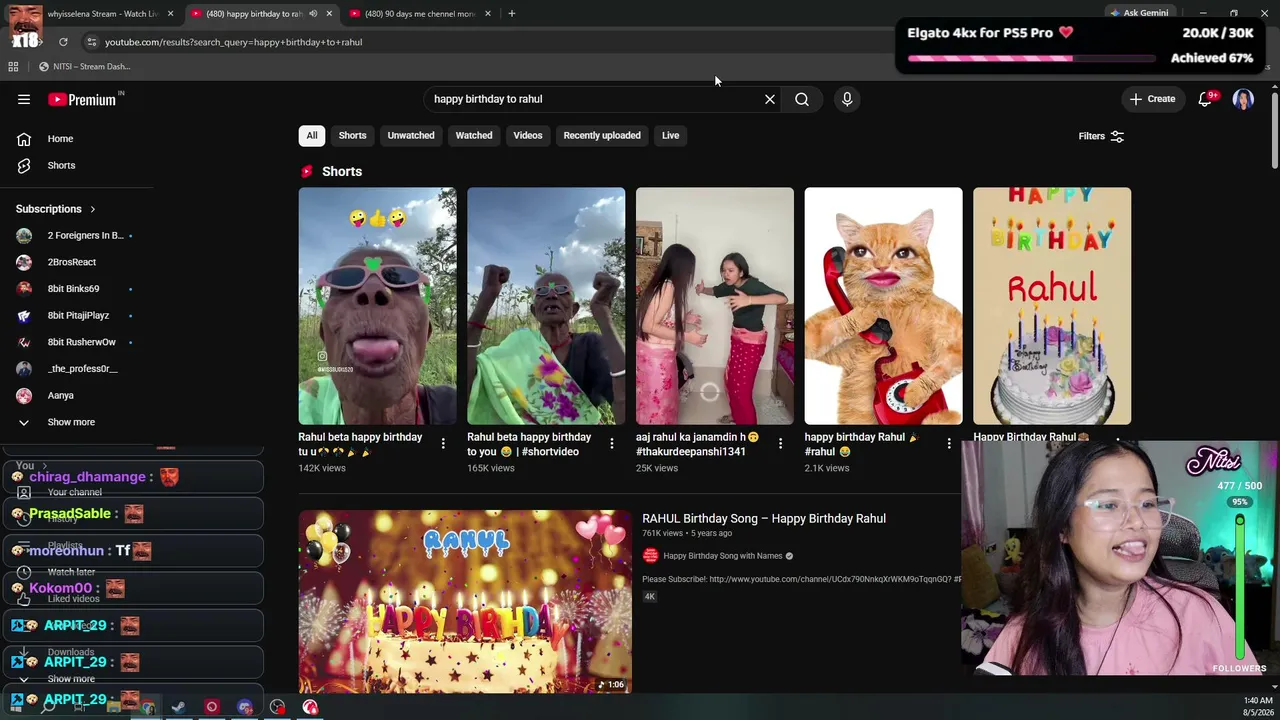Select the All filter chip

(312, 136)
